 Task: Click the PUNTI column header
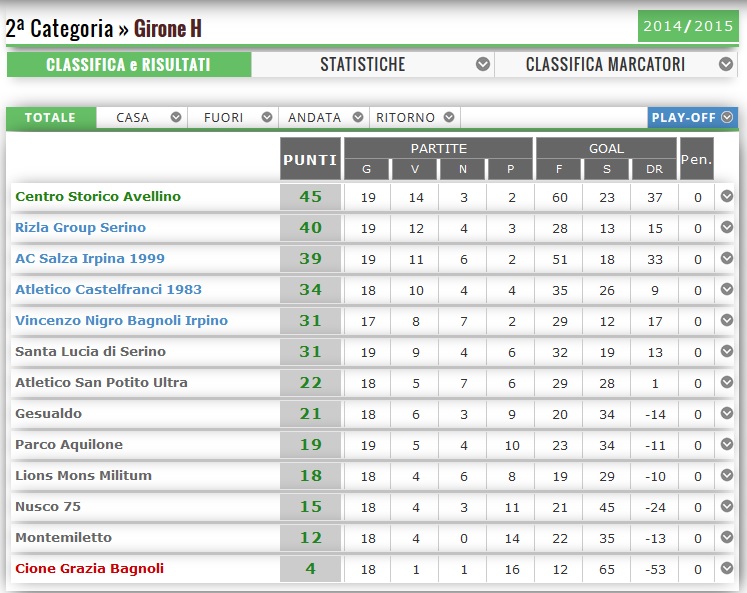(310, 159)
